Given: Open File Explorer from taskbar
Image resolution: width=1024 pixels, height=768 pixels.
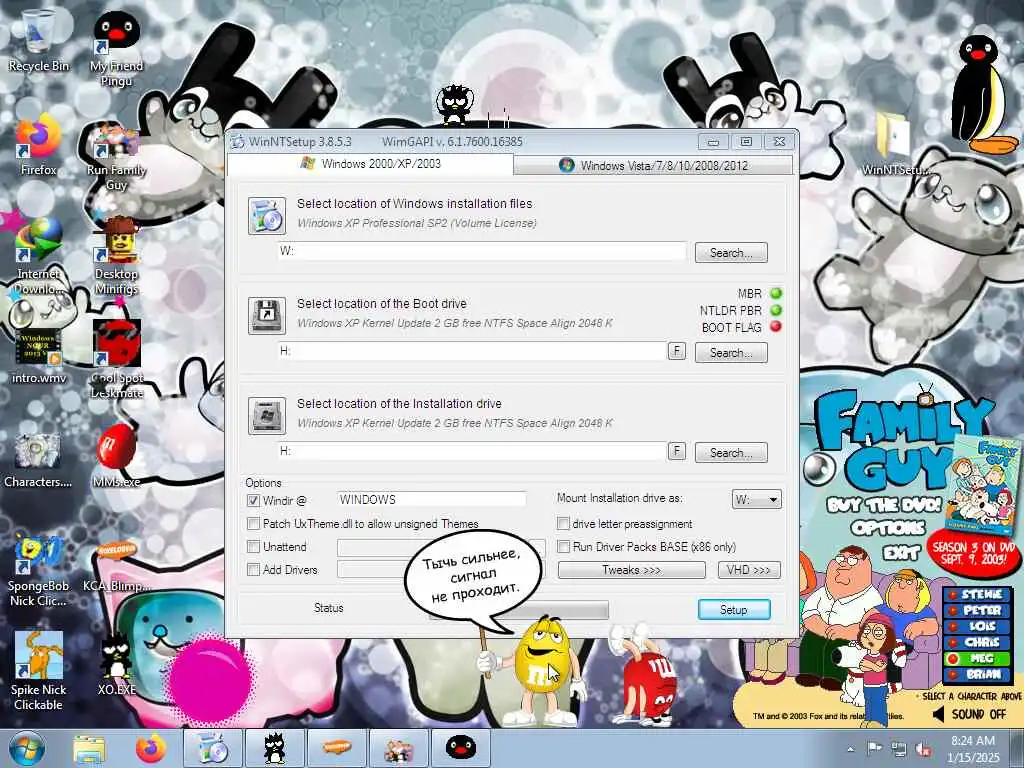Looking at the screenshot, I should coord(89,749).
